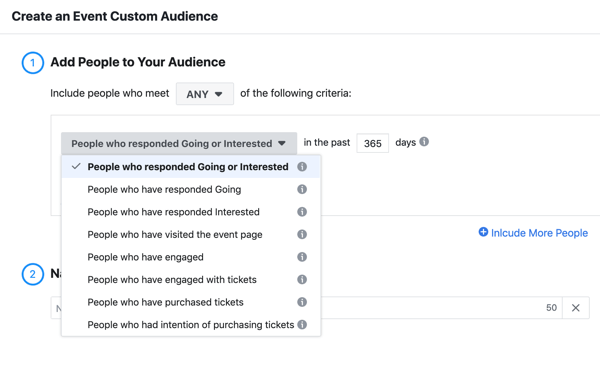The width and height of the screenshot is (600, 371).
Task: Click info icon beside 'People who have engaged'
Action: 302,257
